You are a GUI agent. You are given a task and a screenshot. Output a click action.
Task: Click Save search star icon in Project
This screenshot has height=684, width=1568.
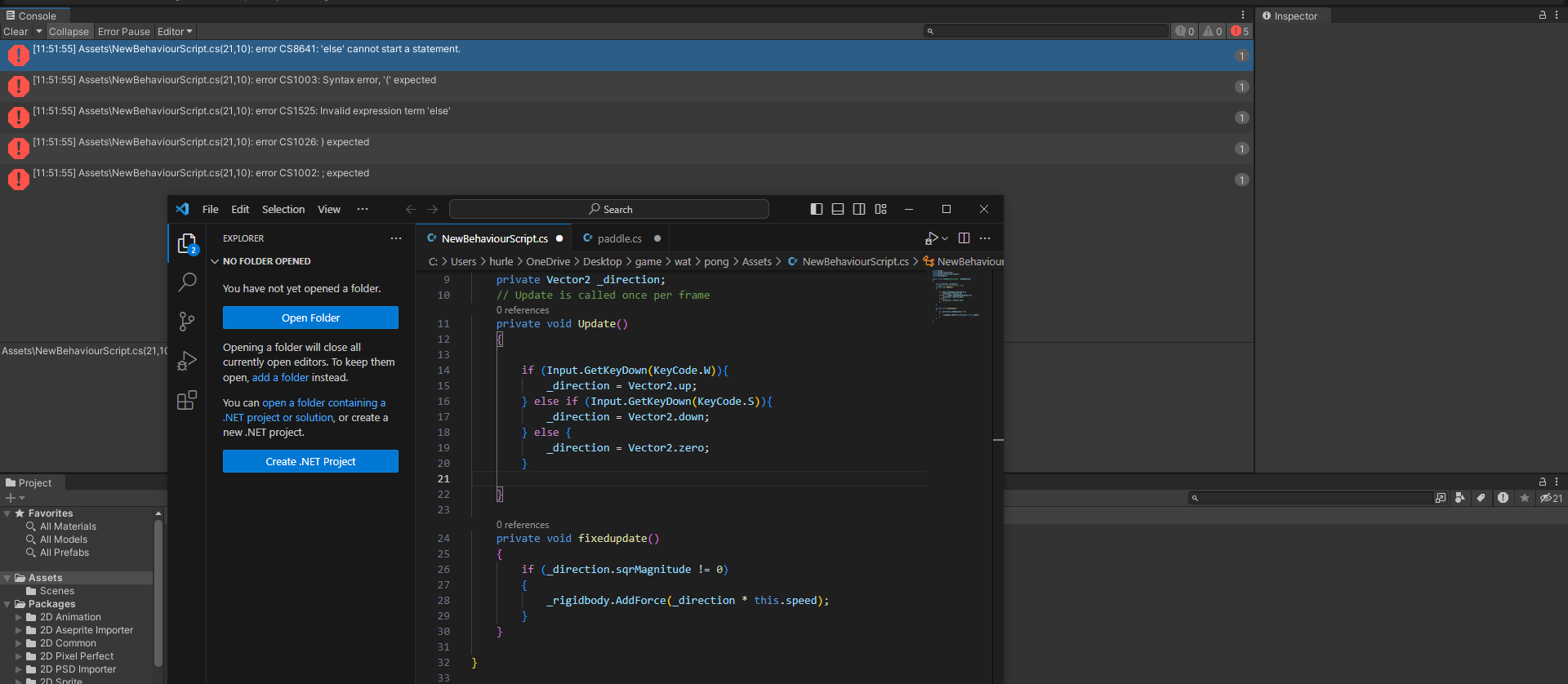pyautogui.click(x=1524, y=498)
